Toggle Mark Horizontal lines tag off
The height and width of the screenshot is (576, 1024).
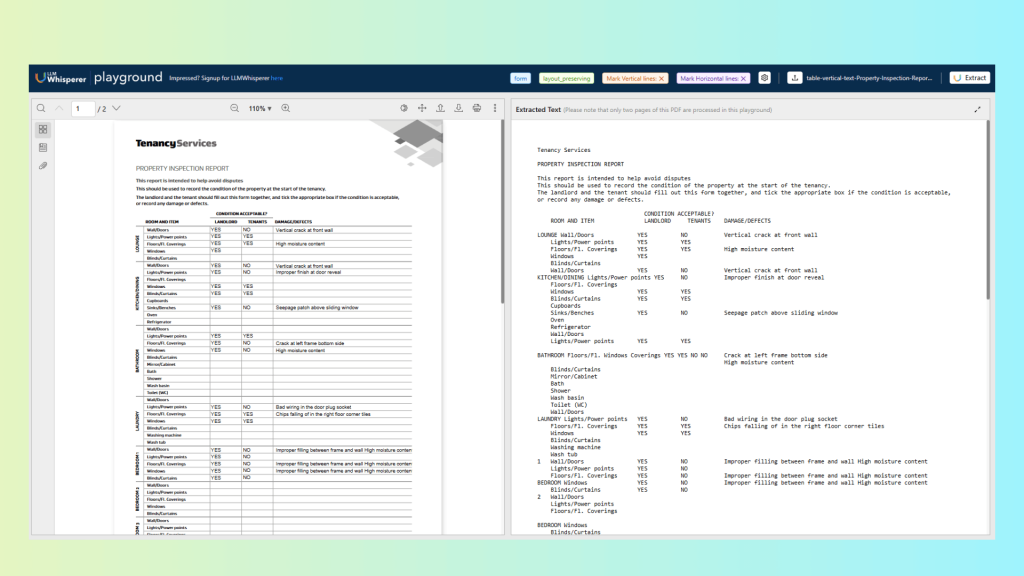coord(743,78)
